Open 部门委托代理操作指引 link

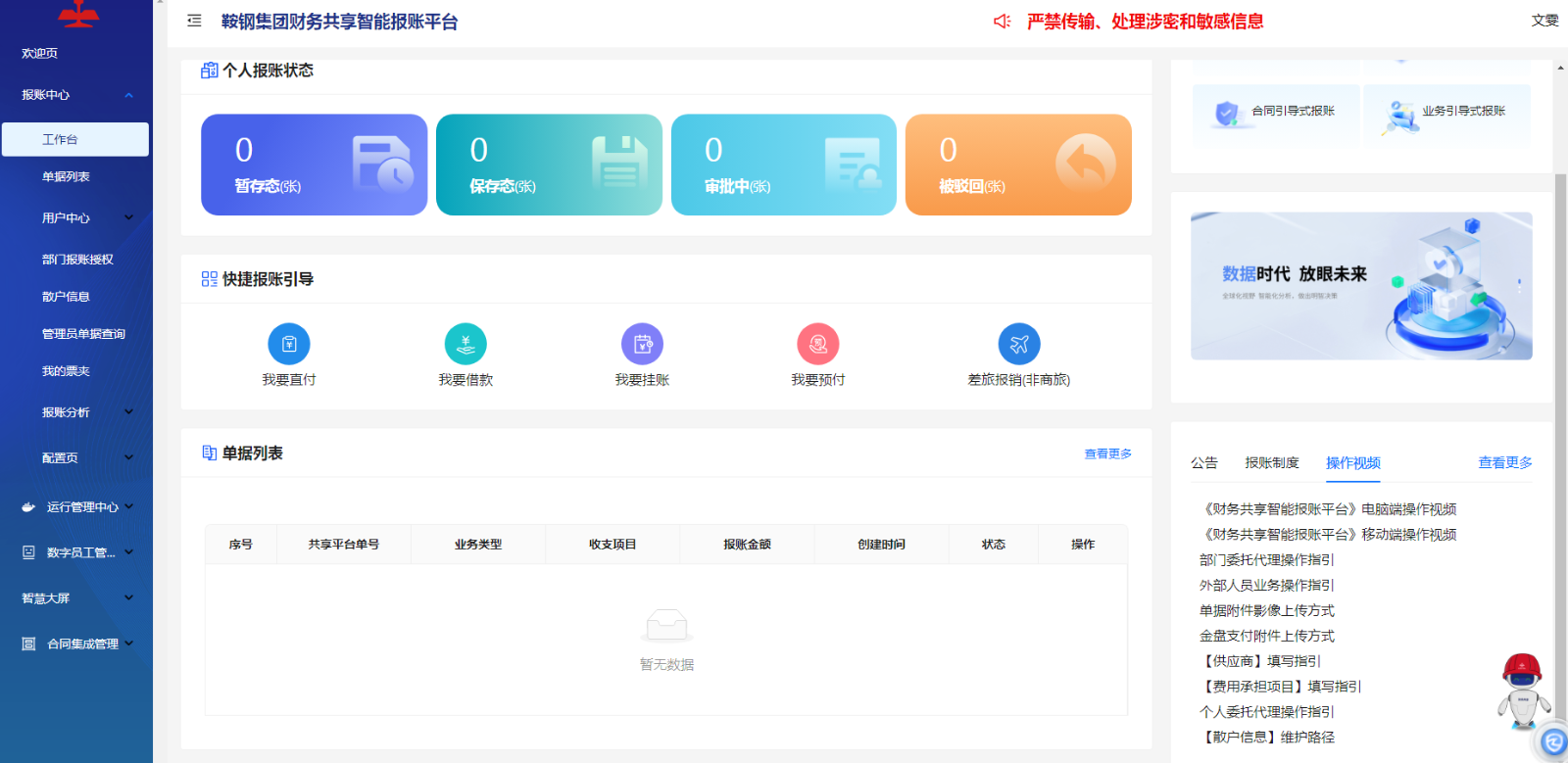[x=1266, y=559]
